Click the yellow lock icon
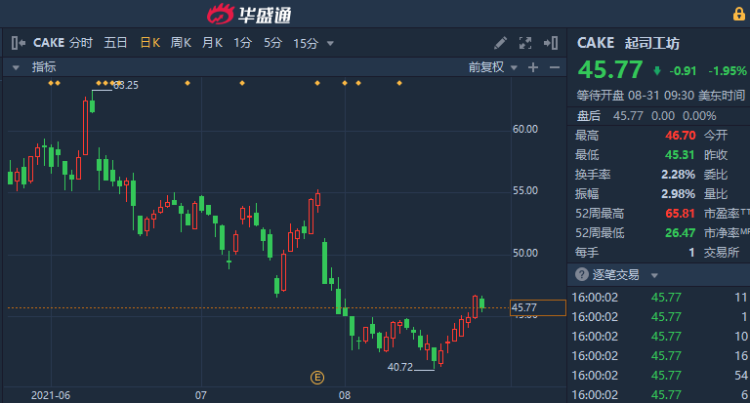The height and width of the screenshot is (403, 750). click(x=739, y=13)
